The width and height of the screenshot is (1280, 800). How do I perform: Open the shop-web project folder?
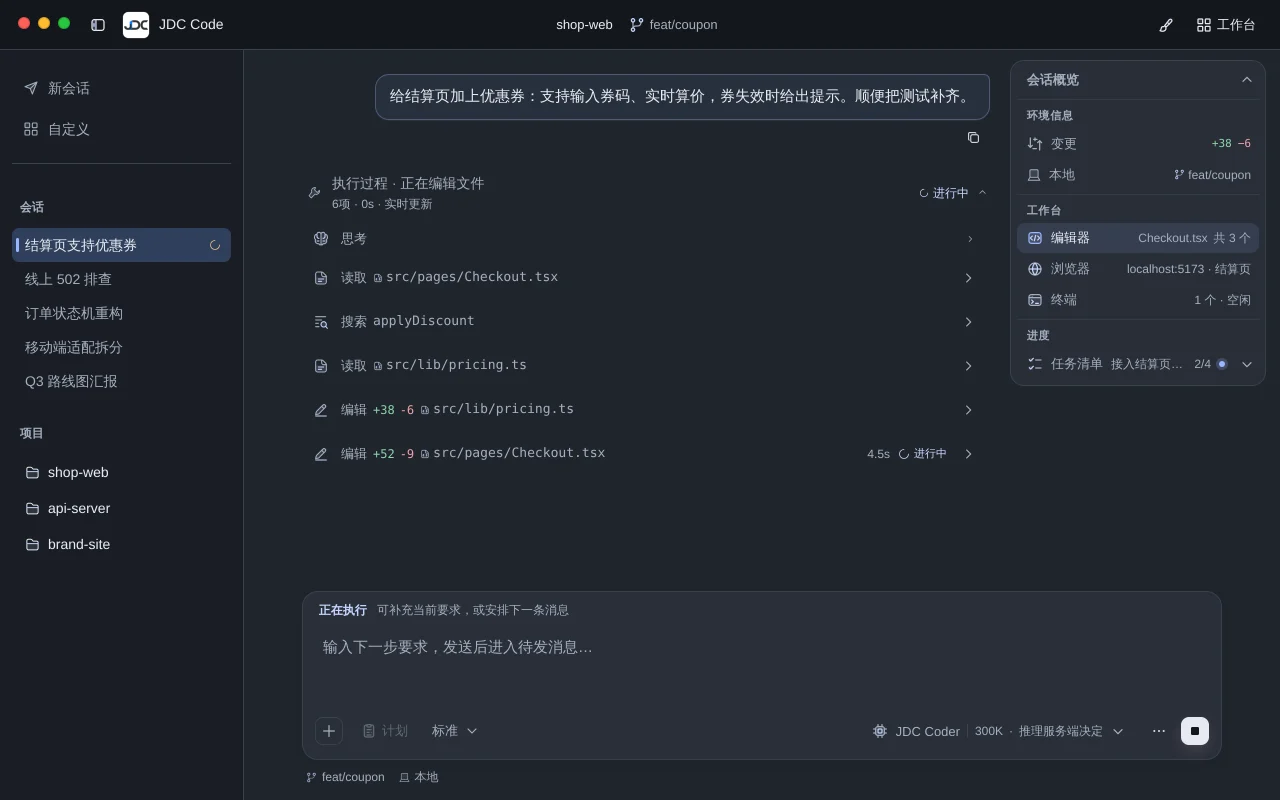tap(121, 472)
